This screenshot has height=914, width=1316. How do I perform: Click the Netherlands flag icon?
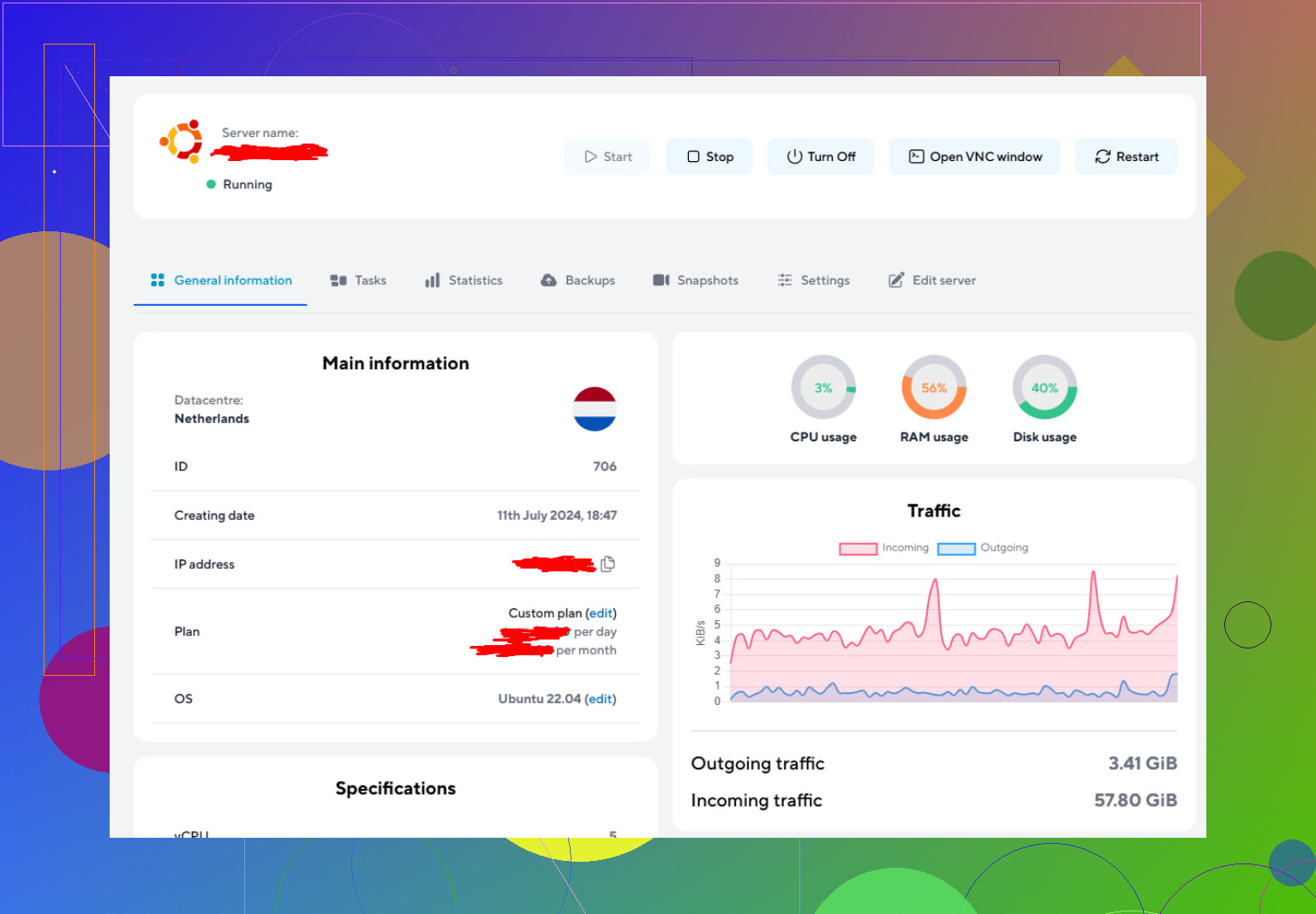[595, 409]
